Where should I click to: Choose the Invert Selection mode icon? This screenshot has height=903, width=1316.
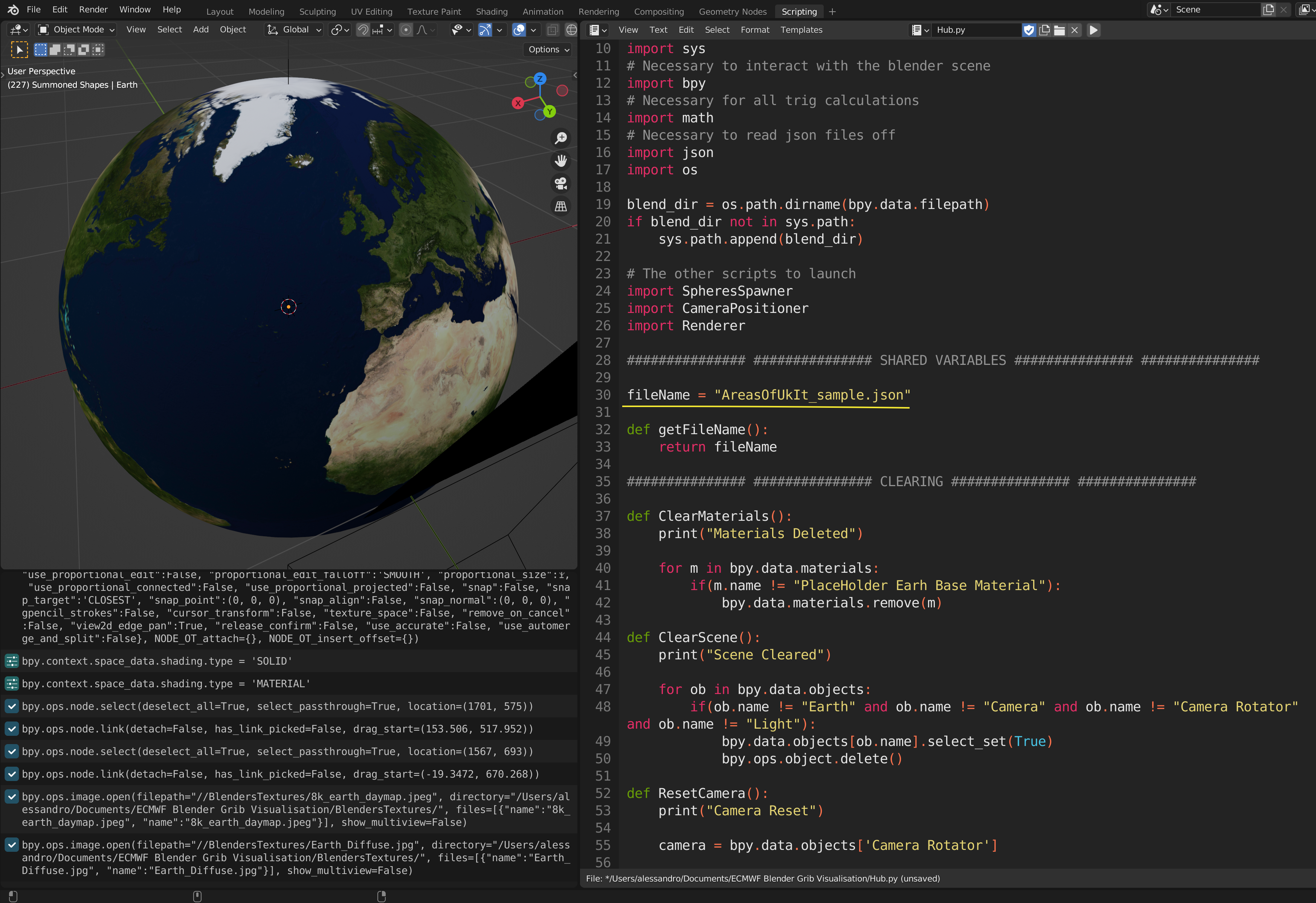click(x=83, y=50)
